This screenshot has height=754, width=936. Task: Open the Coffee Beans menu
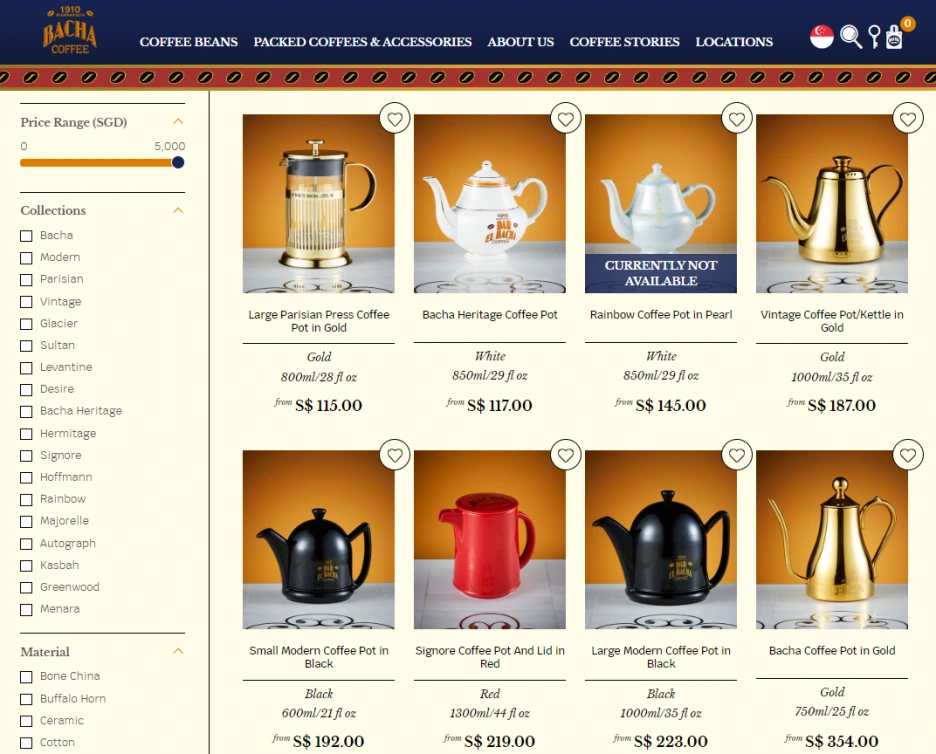(189, 42)
